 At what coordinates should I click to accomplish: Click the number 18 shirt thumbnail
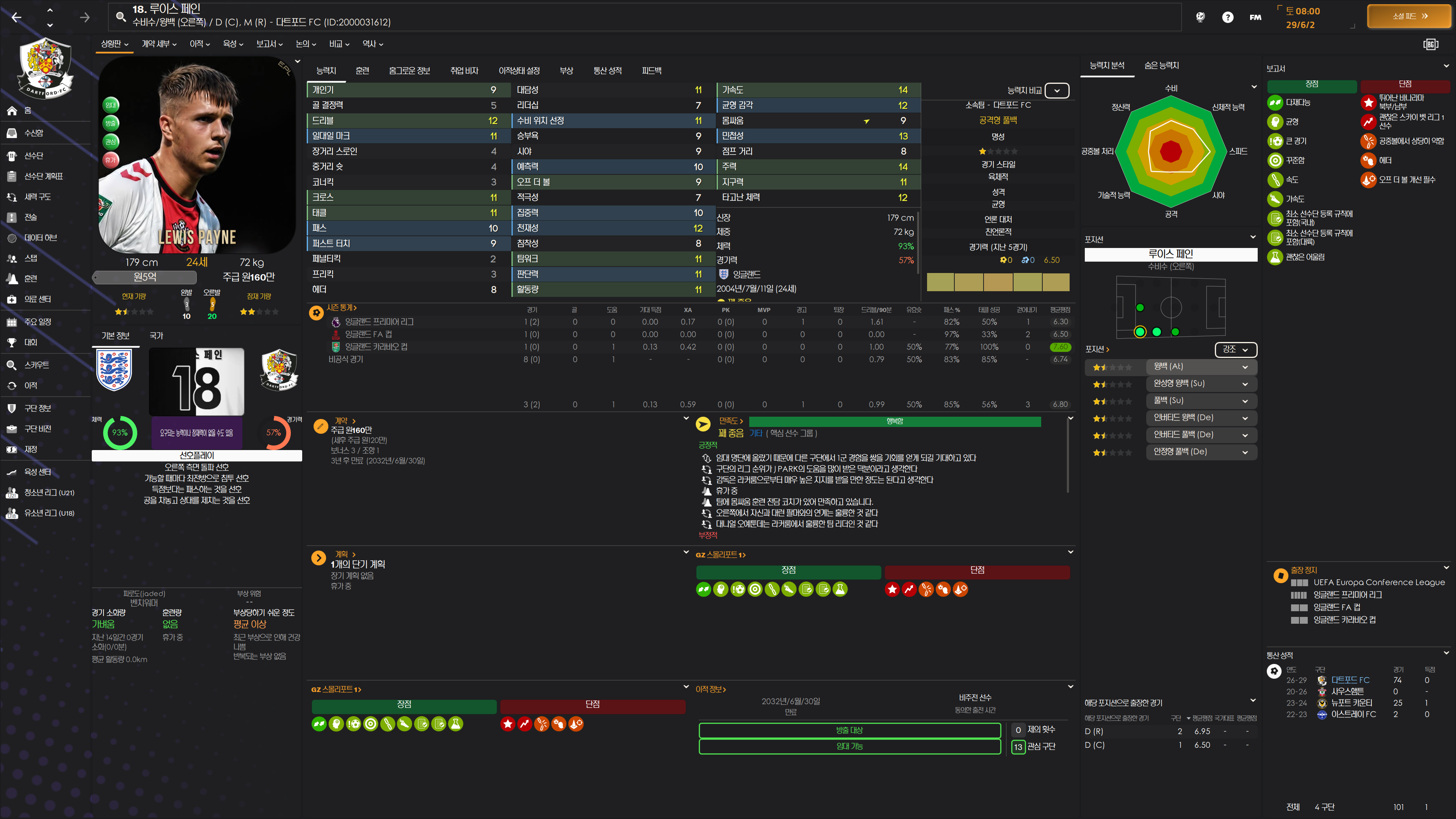(197, 381)
